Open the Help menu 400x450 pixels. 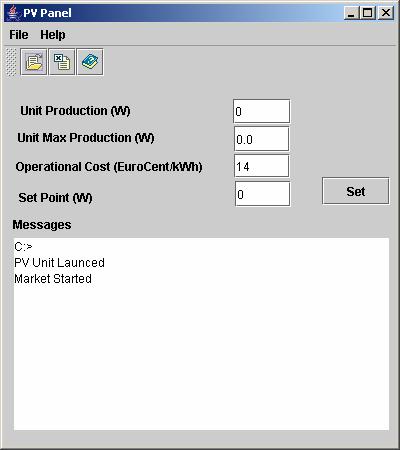53,35
